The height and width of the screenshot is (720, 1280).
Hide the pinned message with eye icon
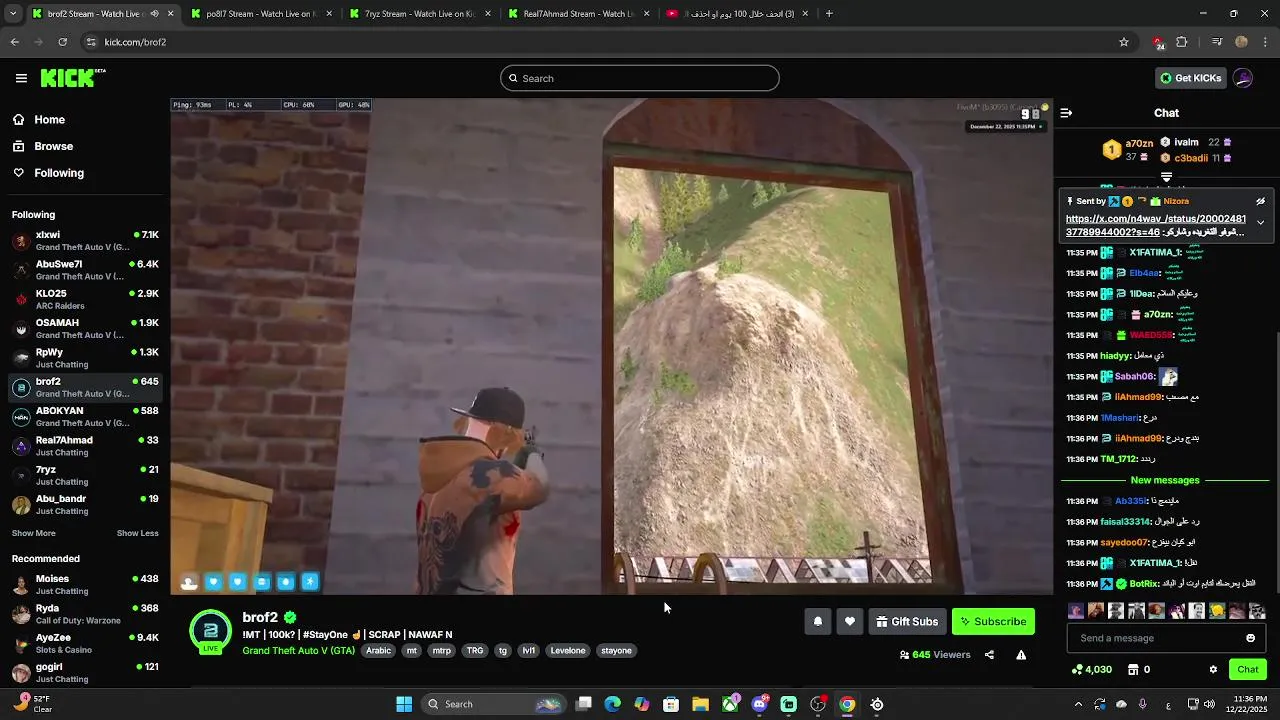pyautogui.click(x=1260, y=201)
